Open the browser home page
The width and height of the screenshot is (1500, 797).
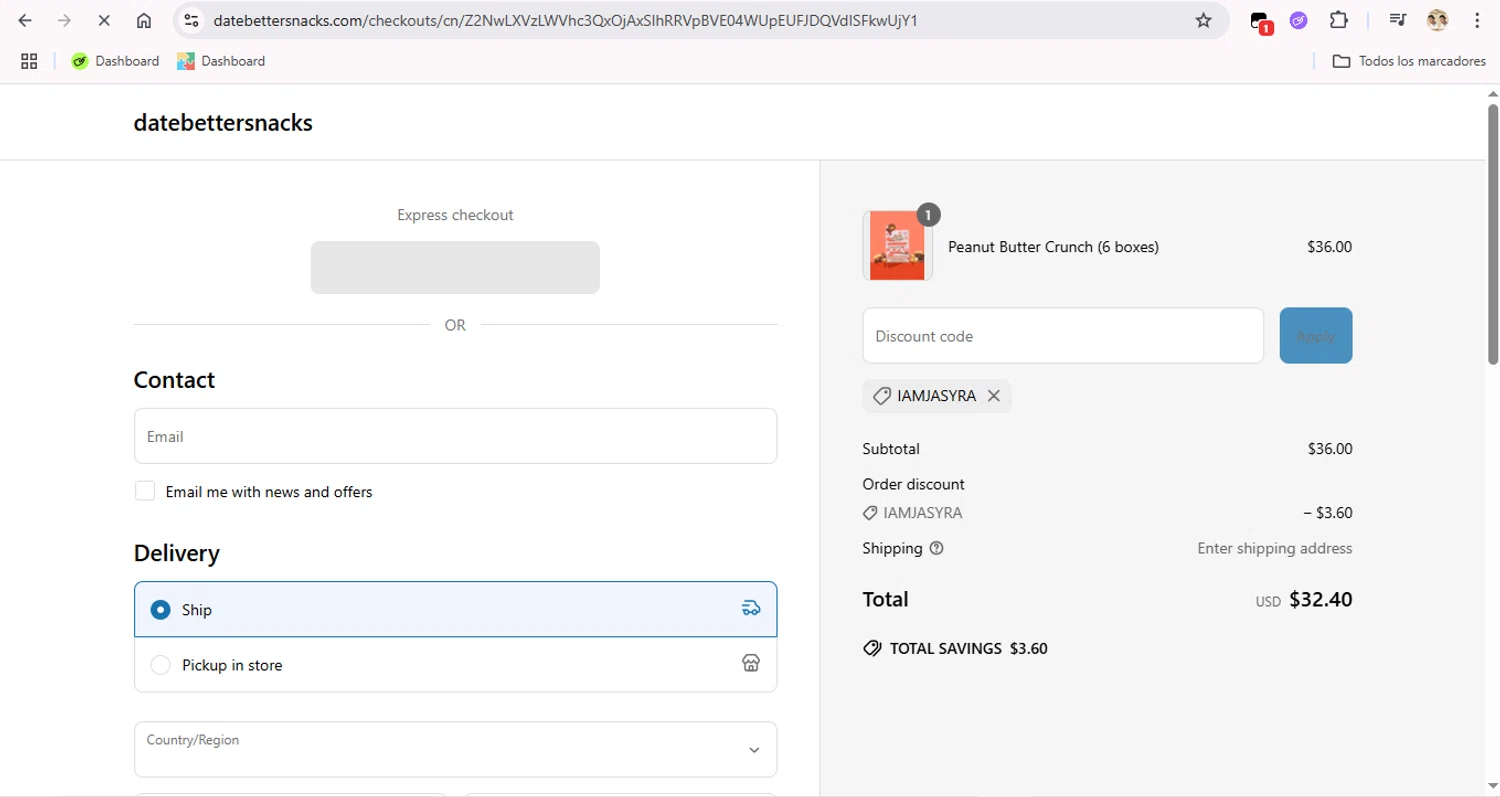pyautogui.click(x=144, y=20)
